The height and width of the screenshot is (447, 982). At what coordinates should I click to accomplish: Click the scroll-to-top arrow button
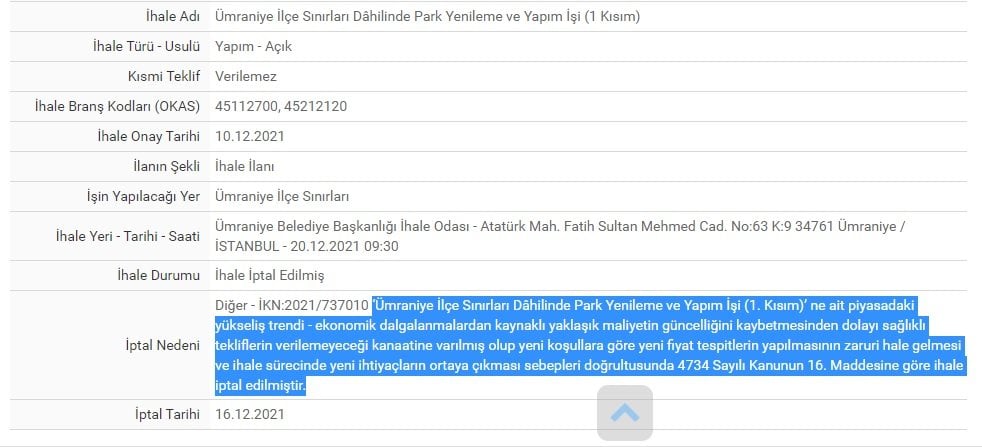click(625, 413)
